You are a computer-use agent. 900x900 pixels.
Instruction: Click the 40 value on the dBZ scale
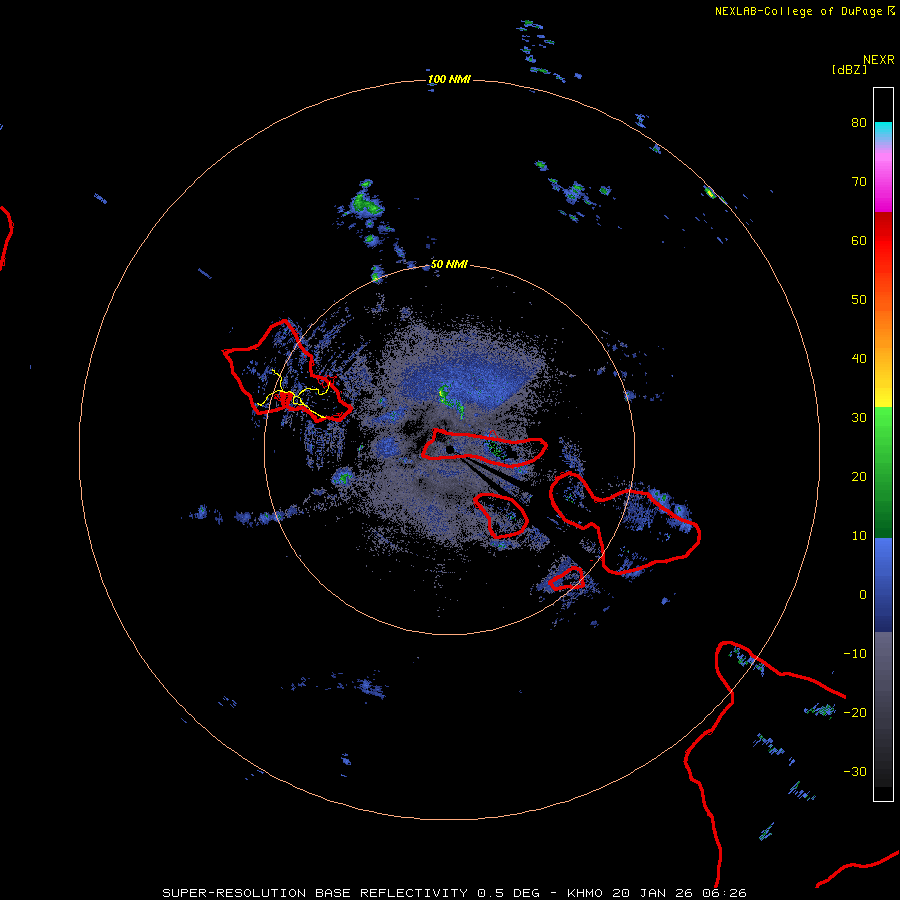[x=859, y=359]
